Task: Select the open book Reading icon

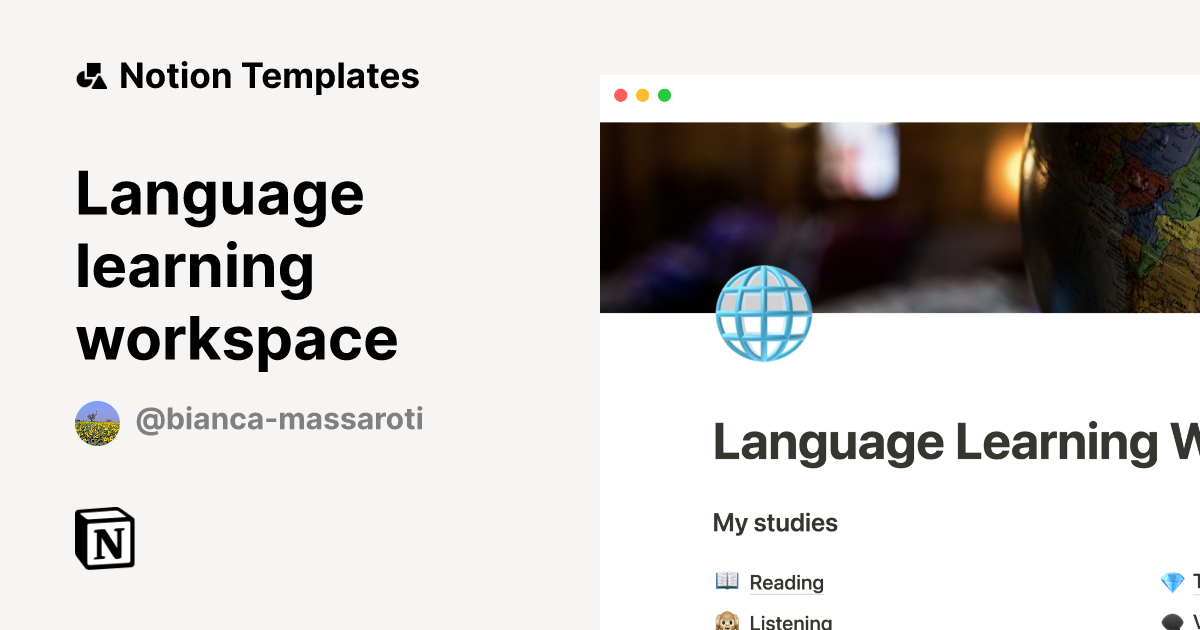Action: pos(725,580)
